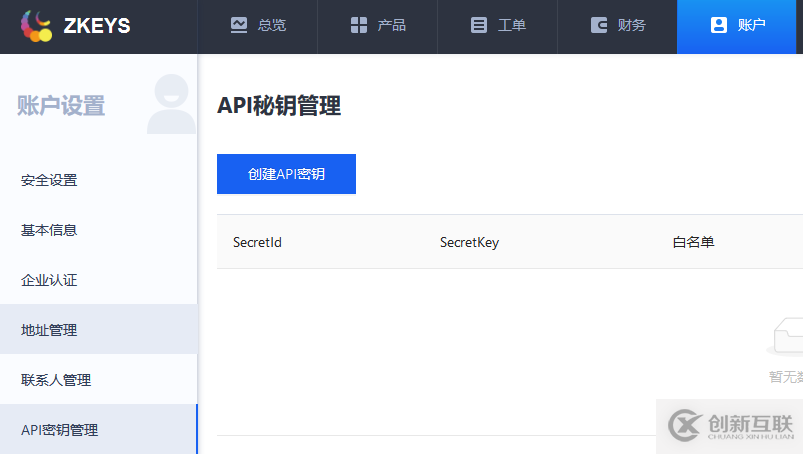Select the 账户 navigation tab
Image resolution: width=803 pixels, height=454 pixels.
pos(736,27)
